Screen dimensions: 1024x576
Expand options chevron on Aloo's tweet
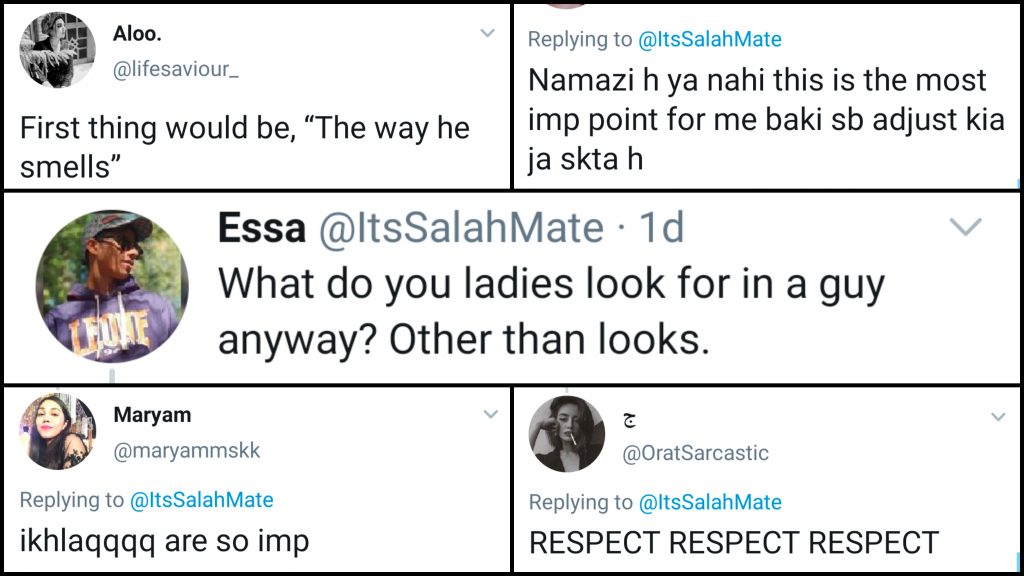487,34
